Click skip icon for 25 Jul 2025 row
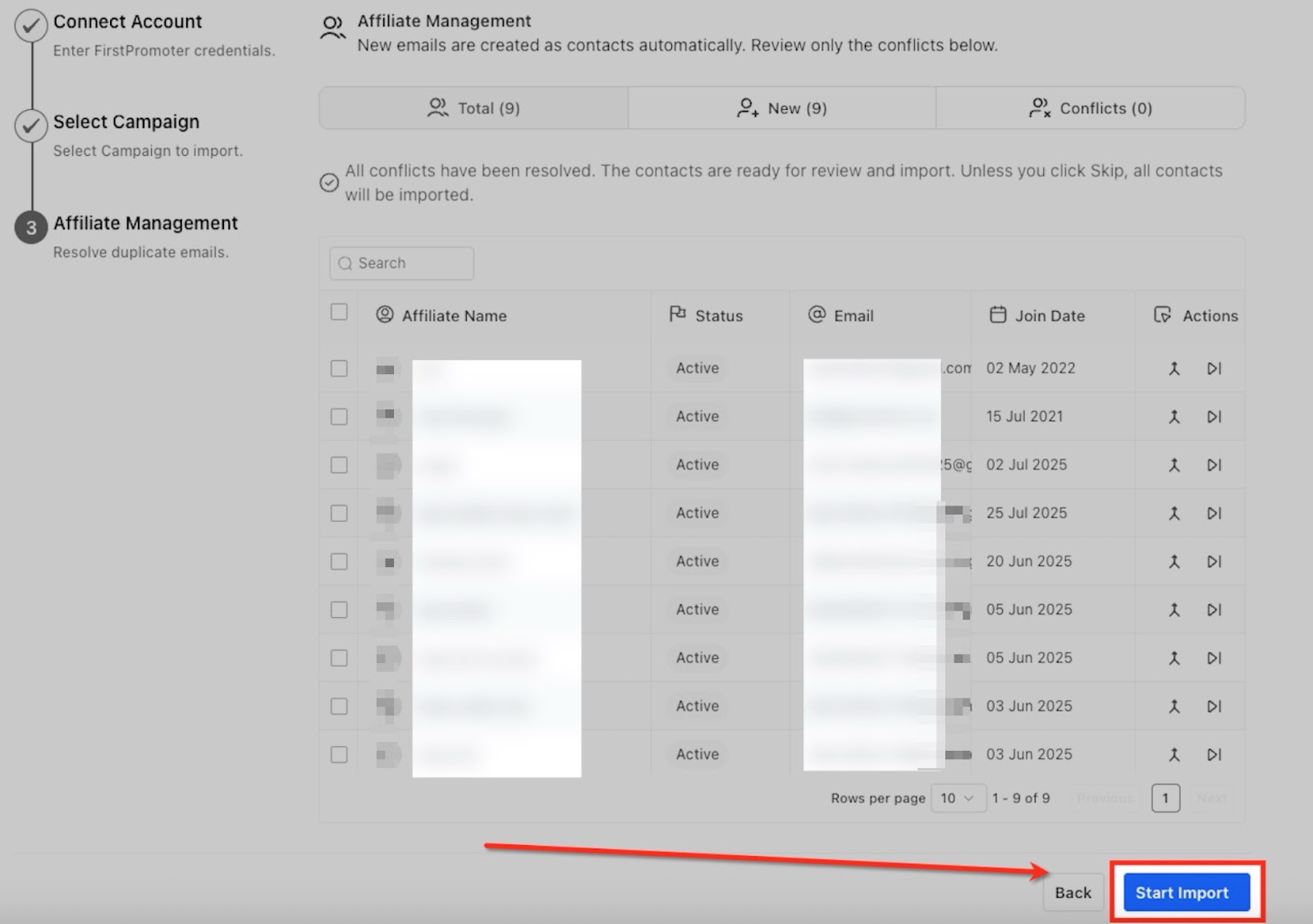This screenshot has width=1313, height=924. [x=1214, y=514]
